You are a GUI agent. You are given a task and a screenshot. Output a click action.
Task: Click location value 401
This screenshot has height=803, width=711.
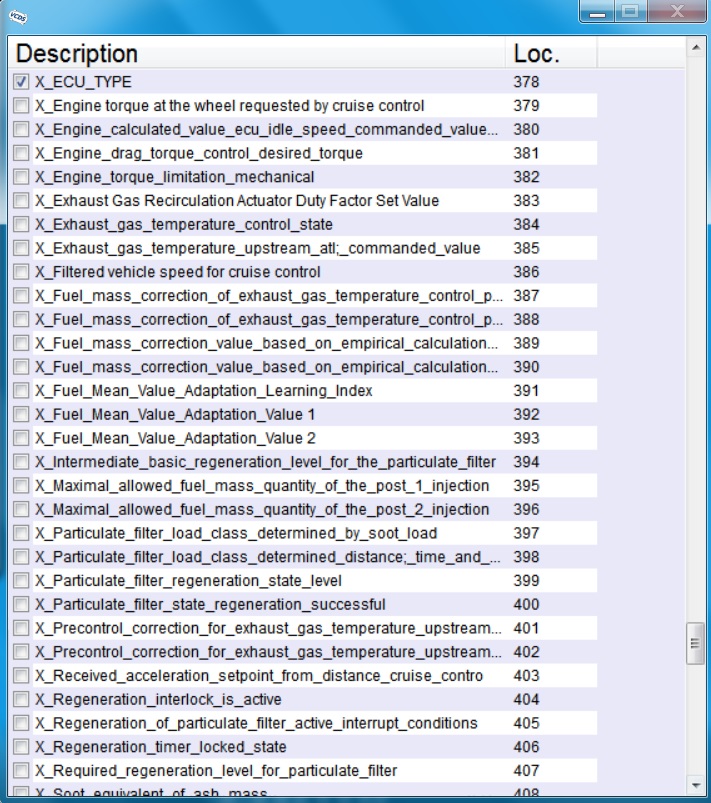click(526, 628)
